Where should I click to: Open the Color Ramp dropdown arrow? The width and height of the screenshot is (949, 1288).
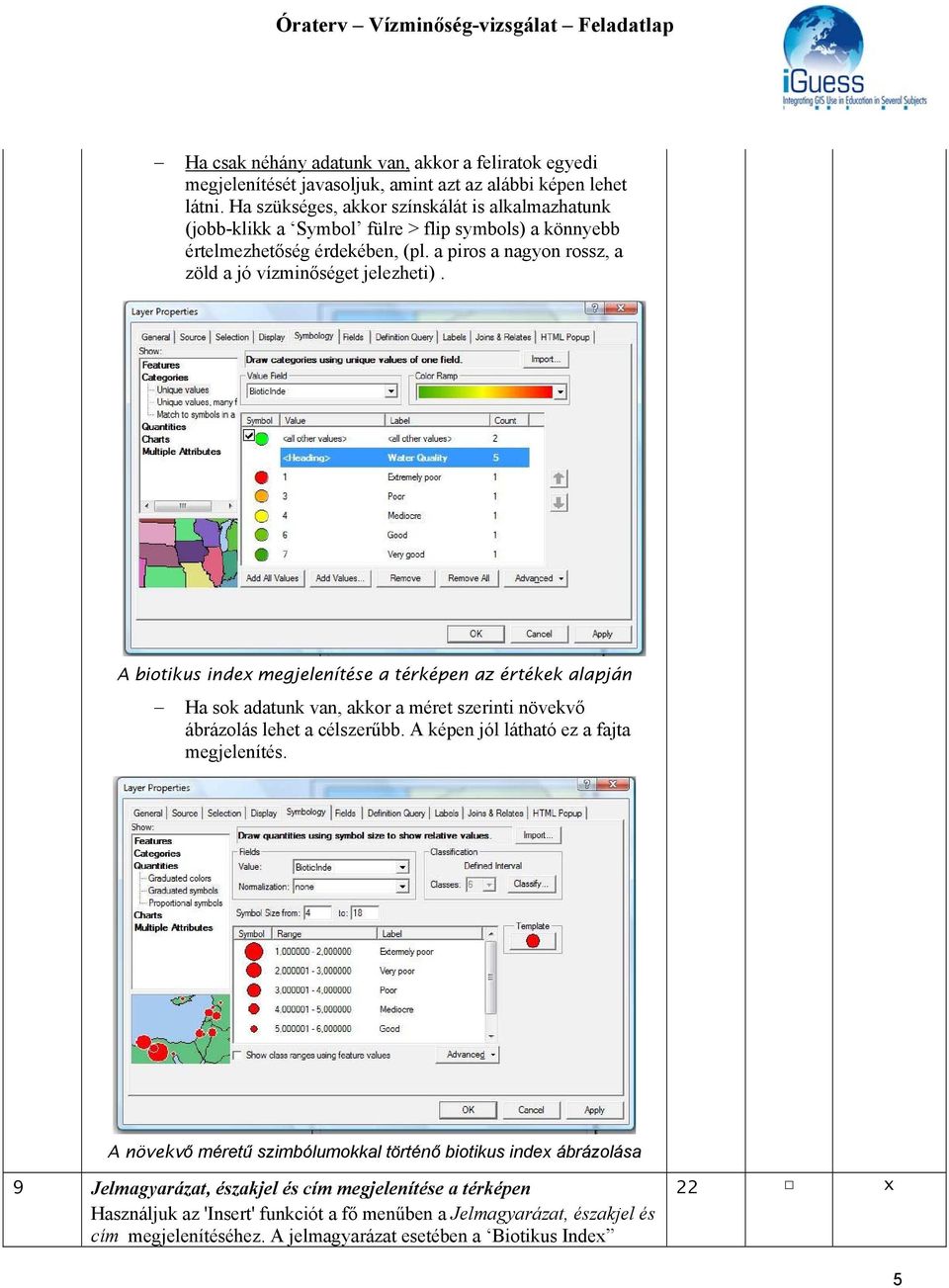(x=561, y=392)
